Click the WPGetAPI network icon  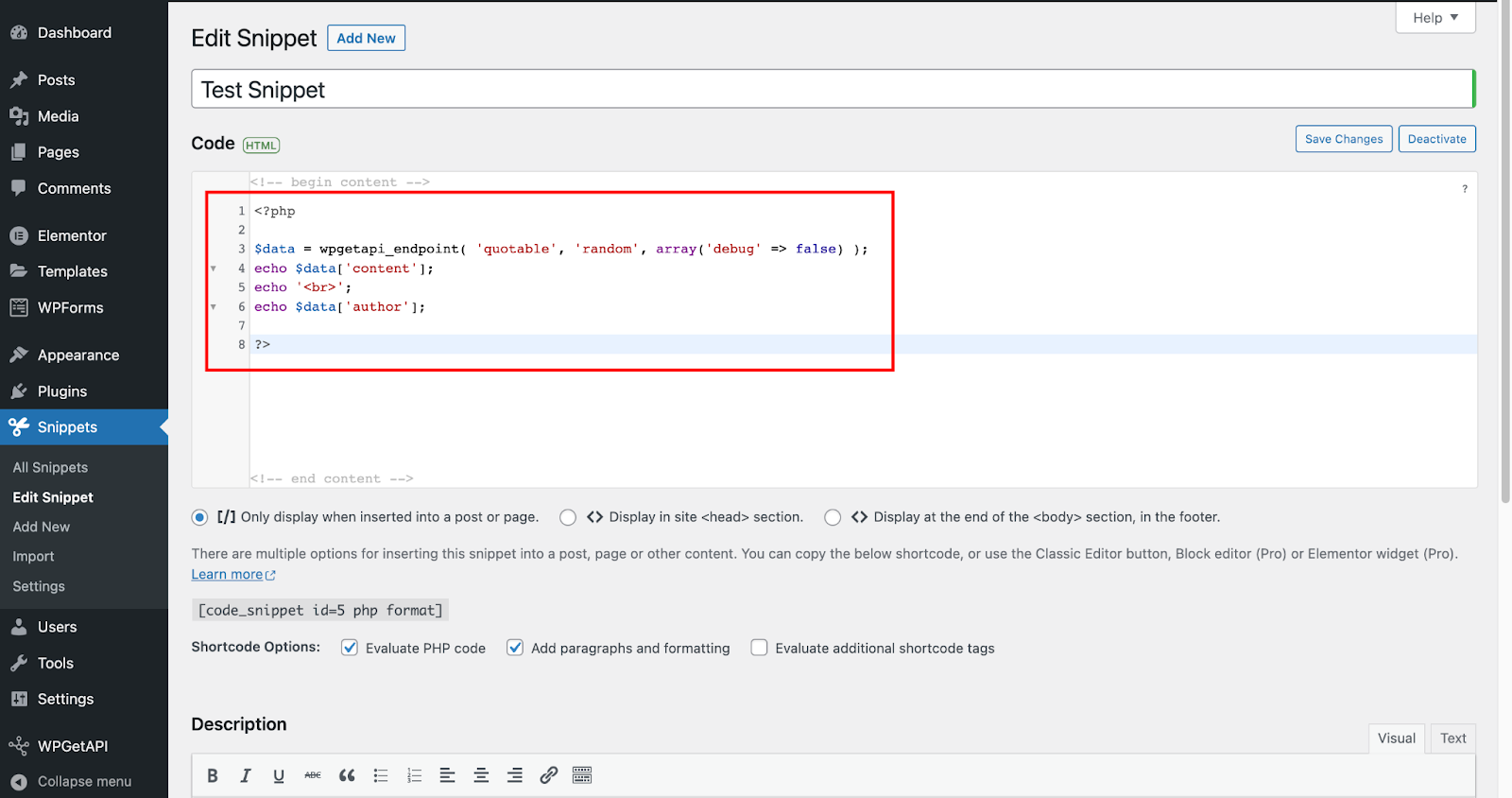(19, 746)
